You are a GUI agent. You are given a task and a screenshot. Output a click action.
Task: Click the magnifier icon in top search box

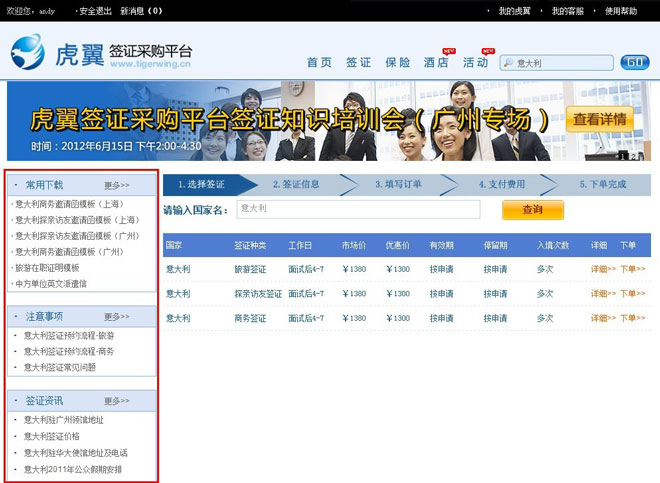pos(509,63)
